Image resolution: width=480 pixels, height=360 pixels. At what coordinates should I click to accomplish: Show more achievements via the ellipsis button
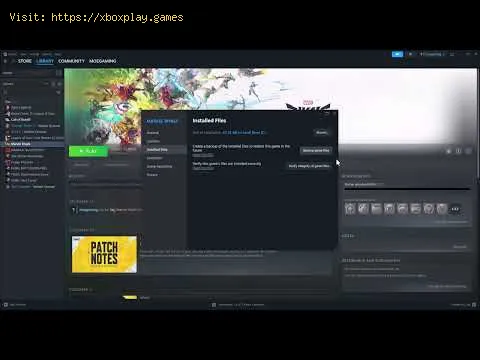[455, 209]
